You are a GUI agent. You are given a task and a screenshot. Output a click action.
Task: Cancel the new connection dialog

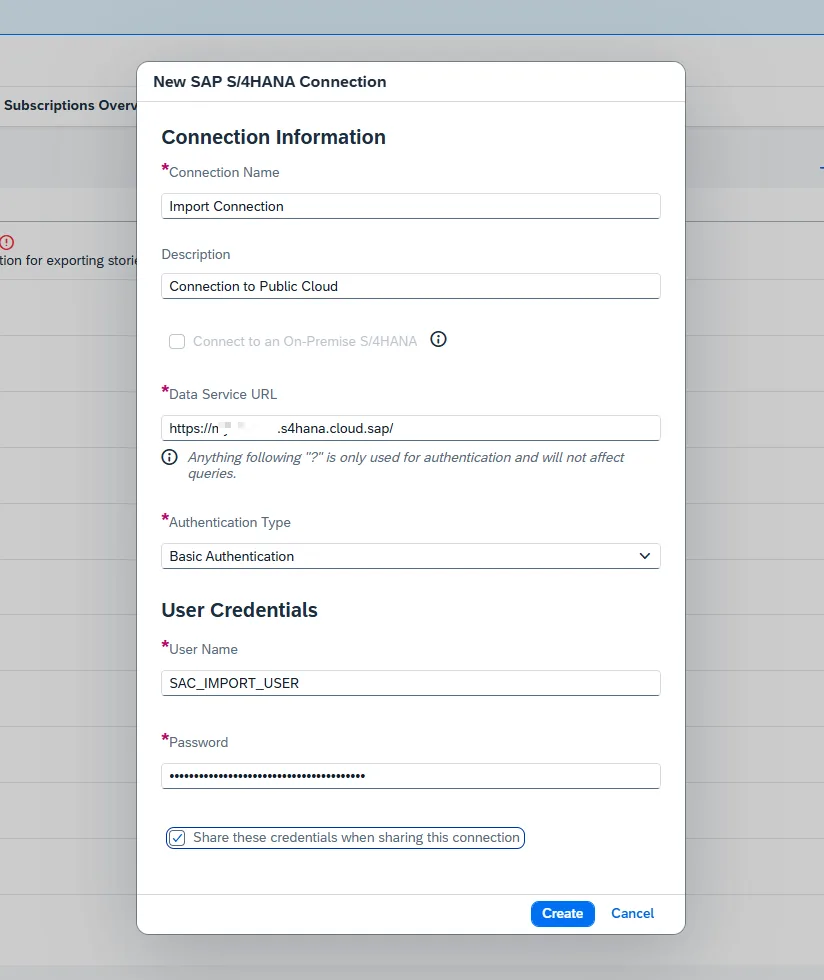632,913
